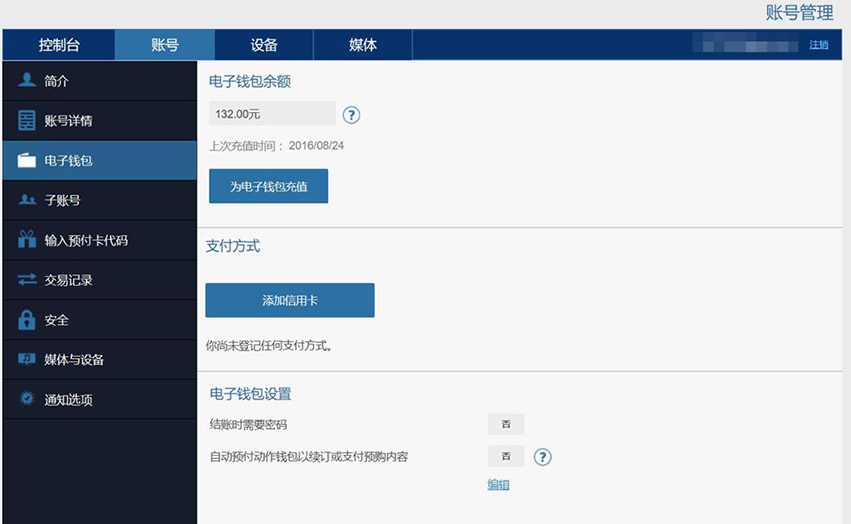This screenshot has height=524, width=851.
Task: Toggle the 结账时需要密码 setting value
Action: (506, 424)
